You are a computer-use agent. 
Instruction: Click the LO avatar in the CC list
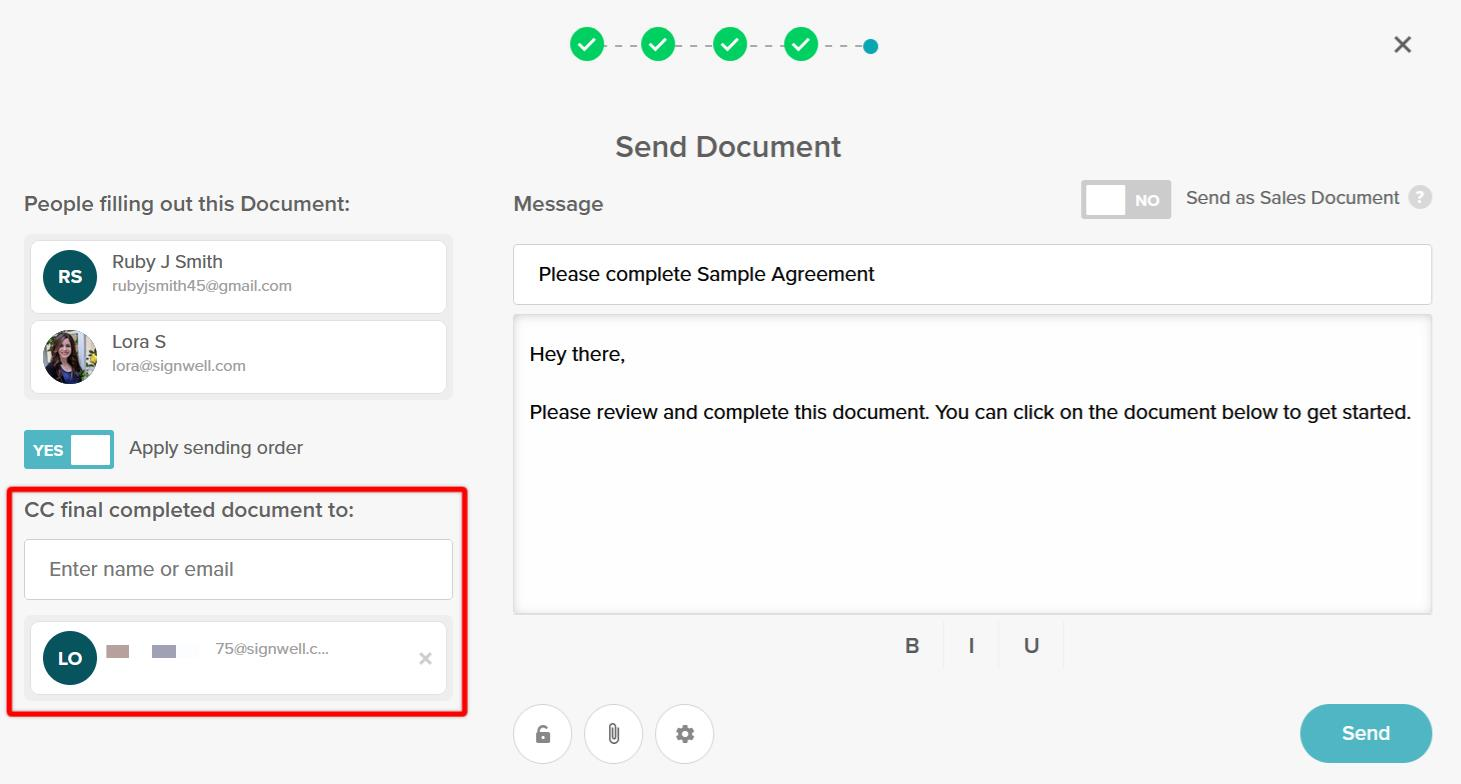pyautogui.click(x=70, y=658)
